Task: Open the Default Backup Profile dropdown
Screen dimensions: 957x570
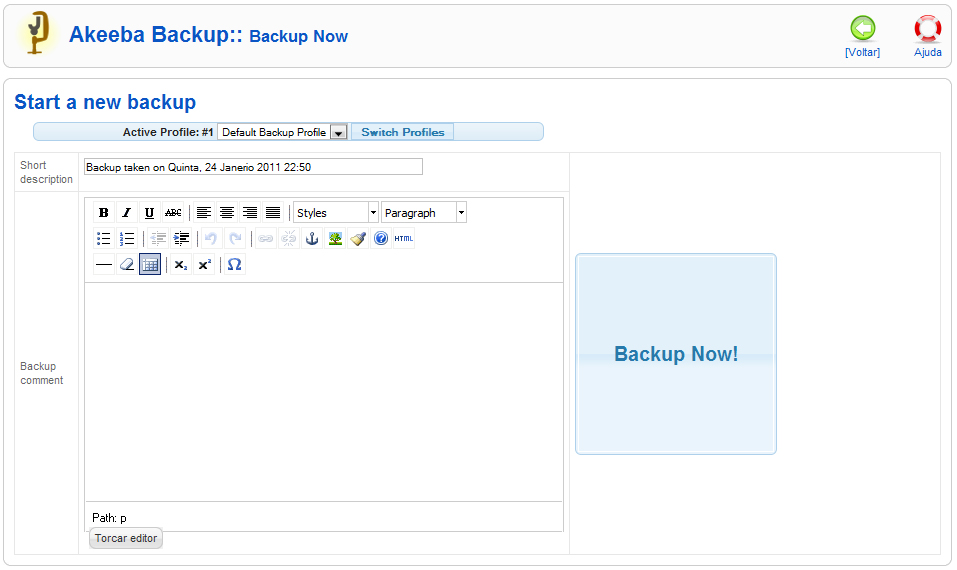Action: (x=283, y=132)
